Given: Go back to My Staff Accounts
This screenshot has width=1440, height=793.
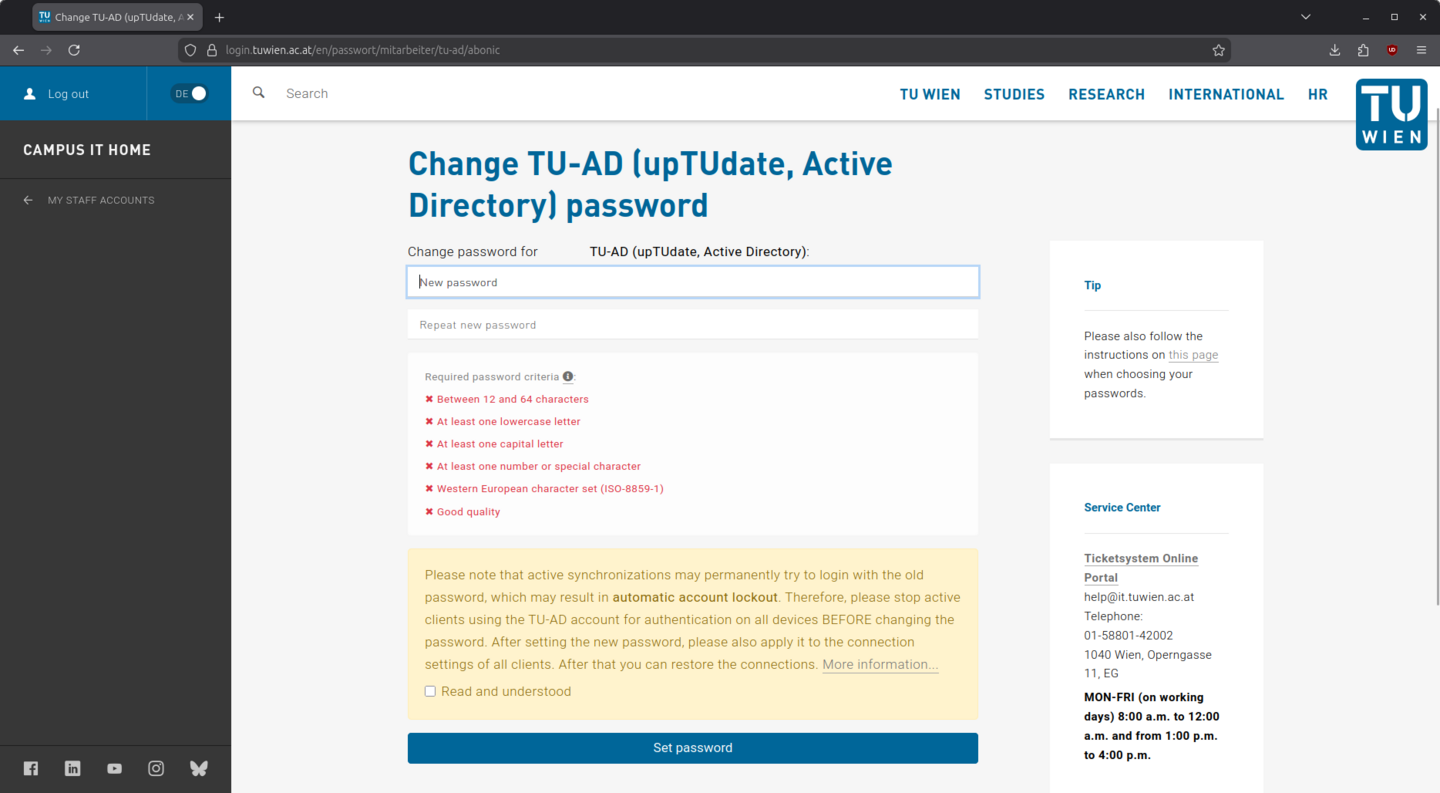Looking at the screenshot, I should click(100, 200).
